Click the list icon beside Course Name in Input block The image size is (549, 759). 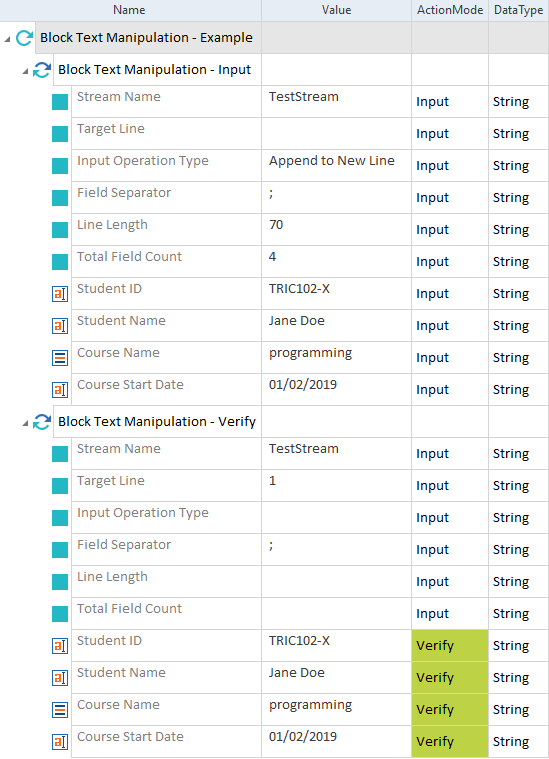pyautogui.click(x=60, y=358)
